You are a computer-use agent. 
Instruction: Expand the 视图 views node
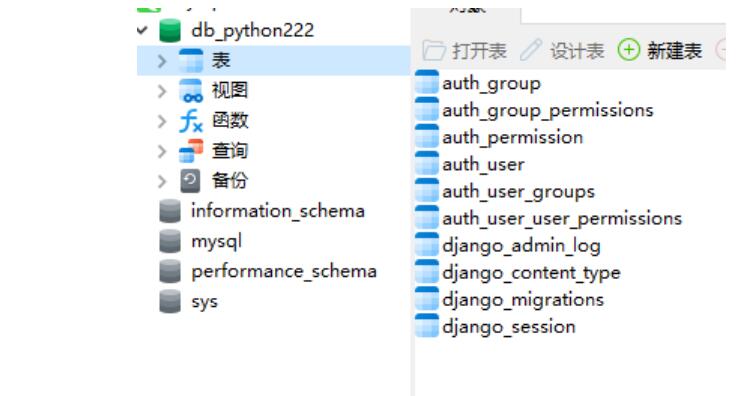tap(162, 91)
